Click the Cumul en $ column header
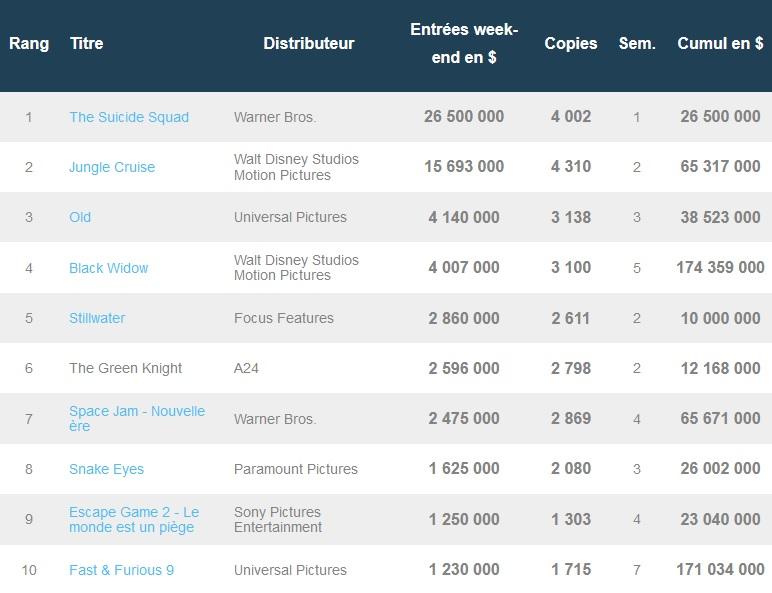 tap(720, 43)
